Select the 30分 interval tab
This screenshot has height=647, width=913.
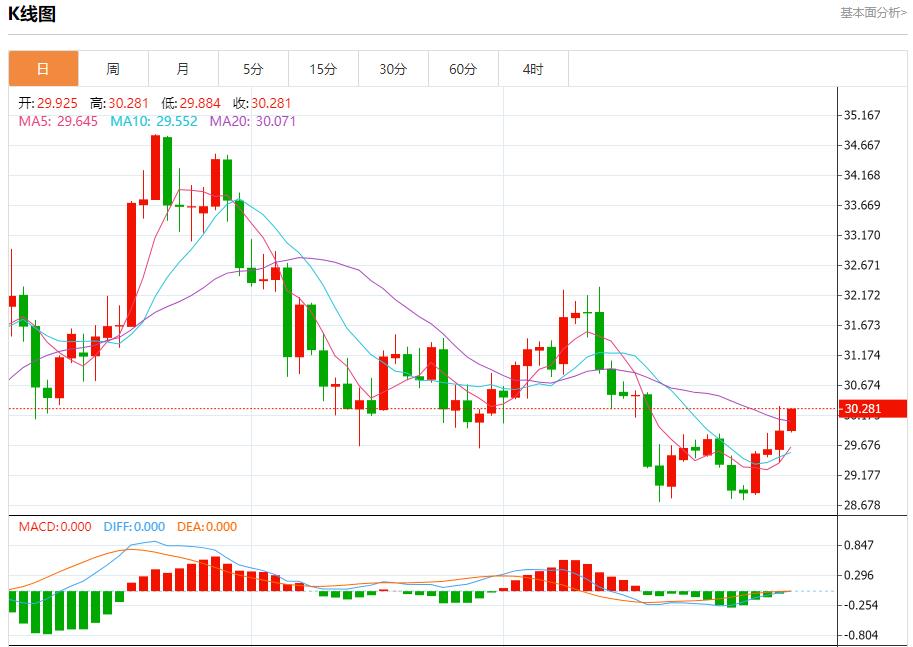393,69
